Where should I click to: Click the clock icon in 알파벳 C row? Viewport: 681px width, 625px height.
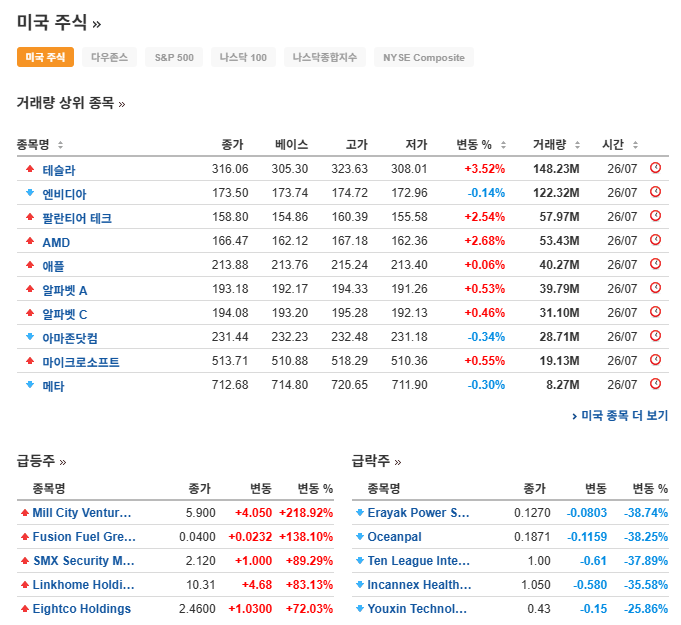[x=655, y=312]
